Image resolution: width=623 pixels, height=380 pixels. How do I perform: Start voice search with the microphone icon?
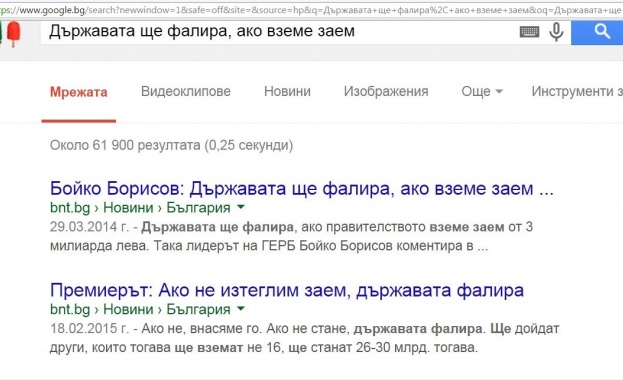pos(556,32)
